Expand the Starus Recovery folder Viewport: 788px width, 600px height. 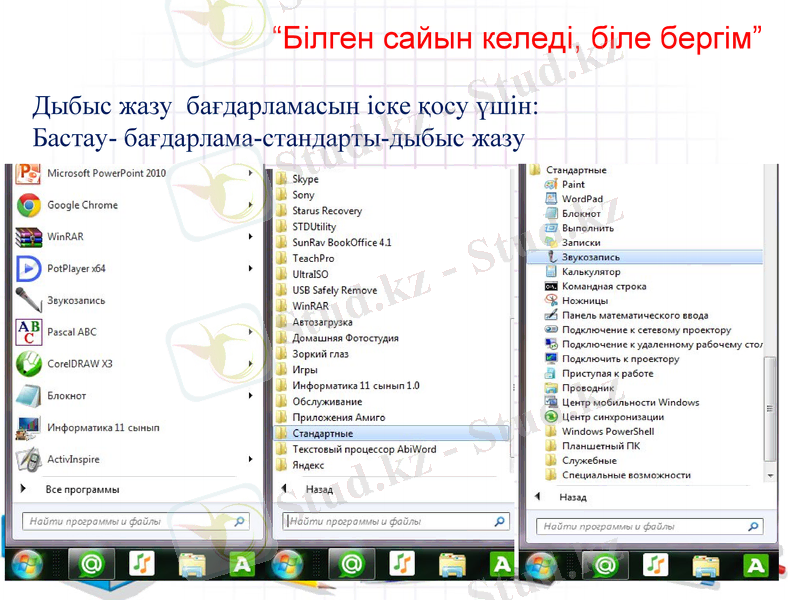coord(319,211)
